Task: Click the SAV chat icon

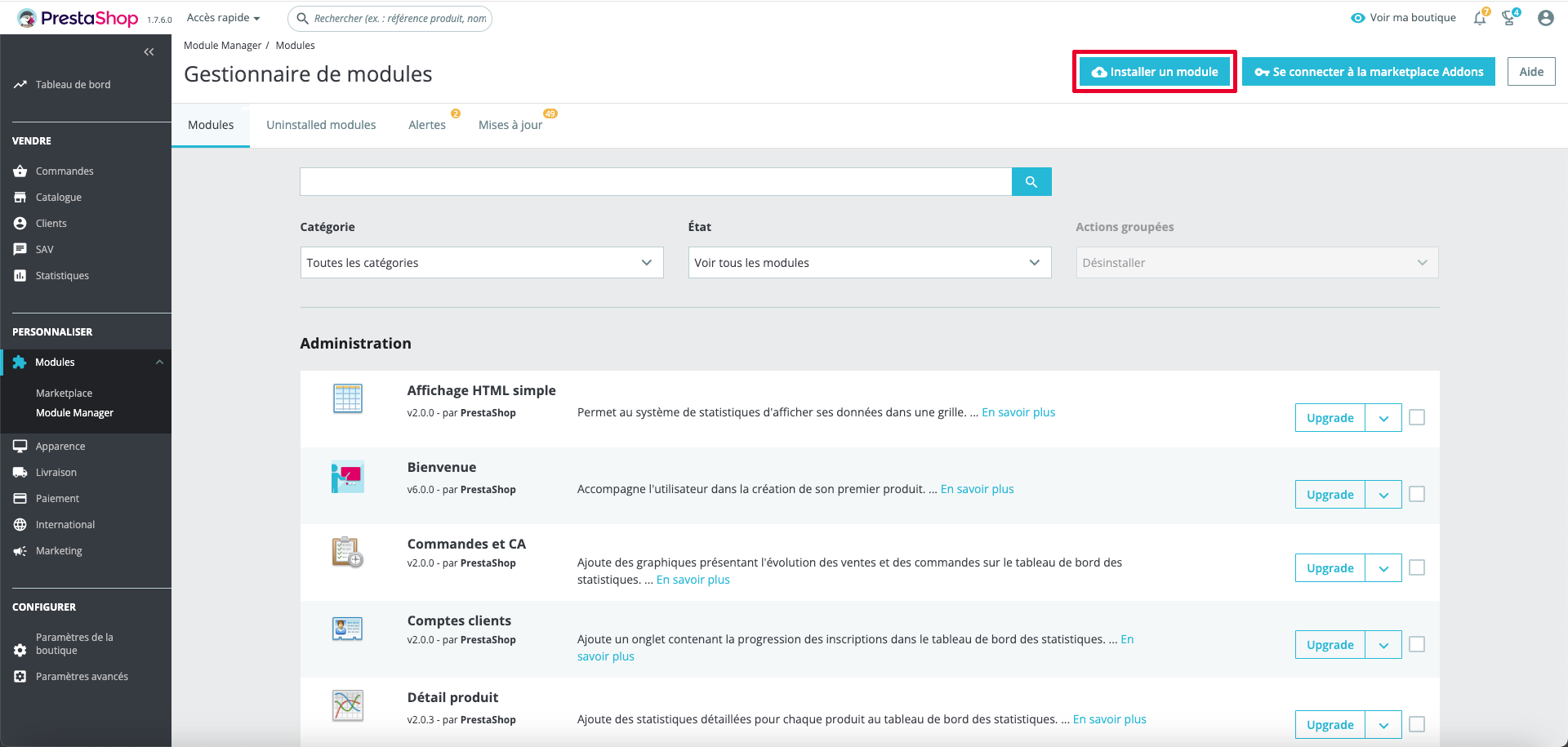Action: [x=20, y=250]
